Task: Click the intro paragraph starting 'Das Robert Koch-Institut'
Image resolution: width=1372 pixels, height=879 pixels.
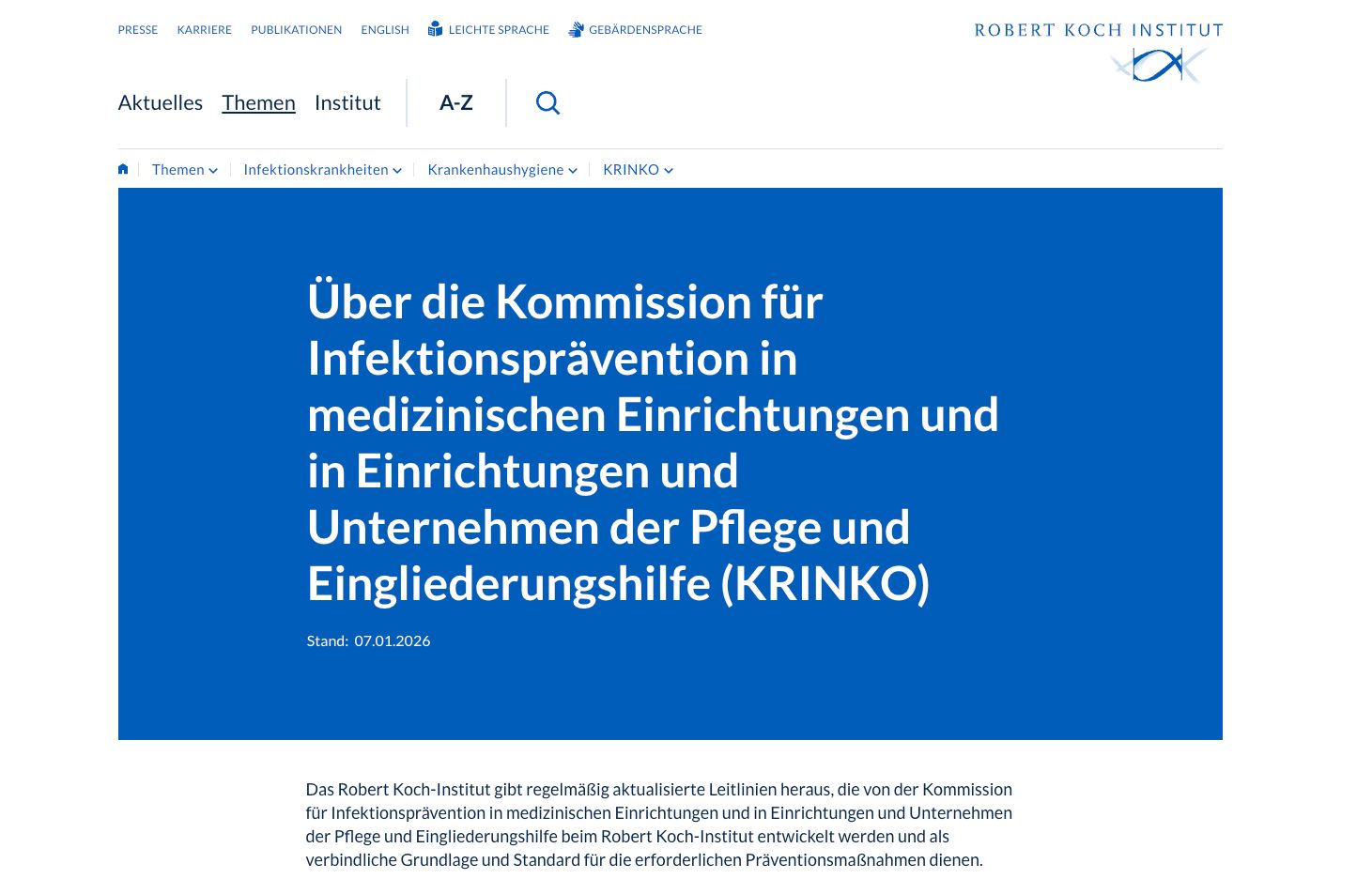Action: tap(659, 825)
